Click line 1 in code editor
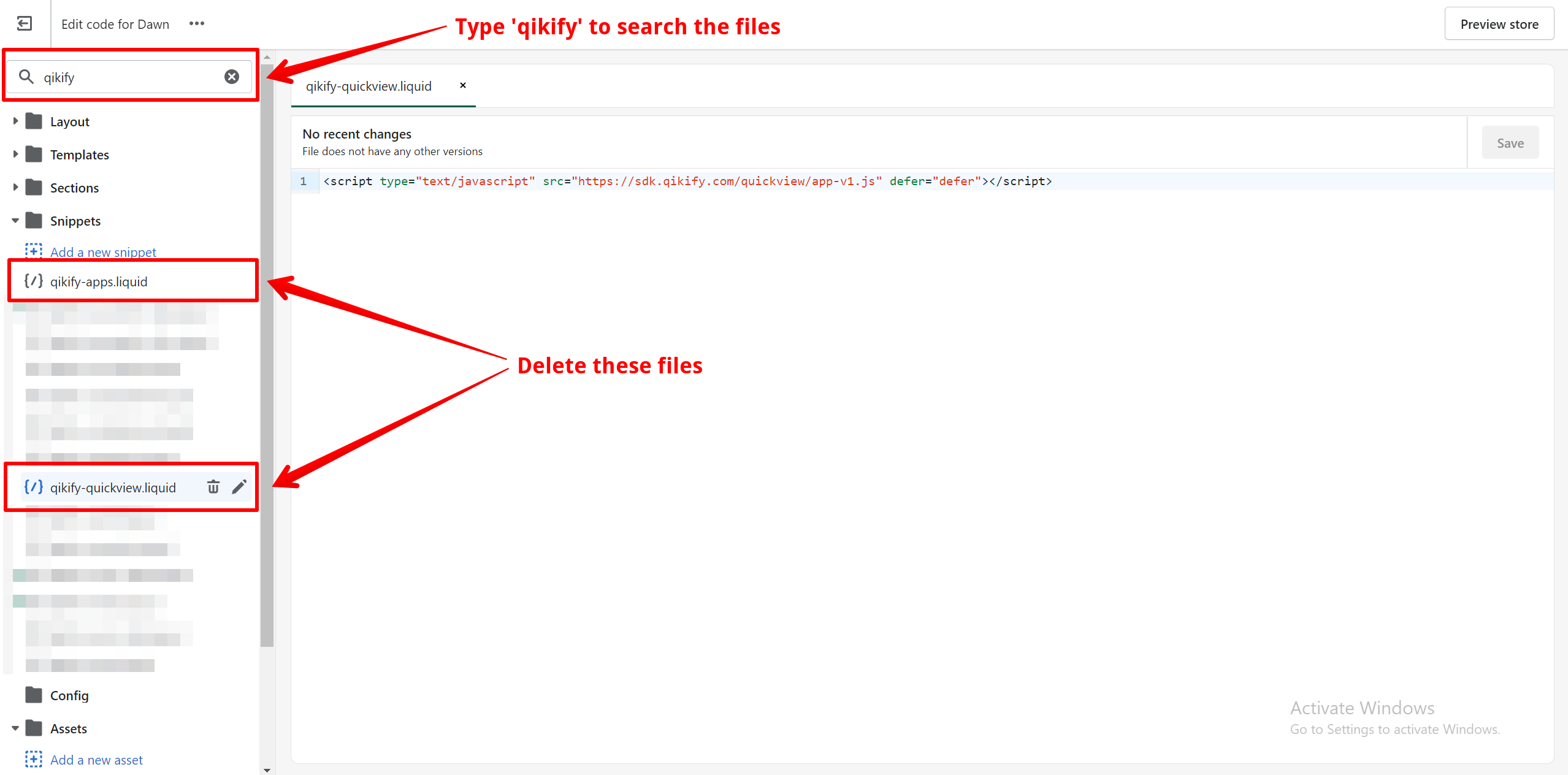Screen dimensions: 1568x775 pyautogui.click(x=687, y=181)
